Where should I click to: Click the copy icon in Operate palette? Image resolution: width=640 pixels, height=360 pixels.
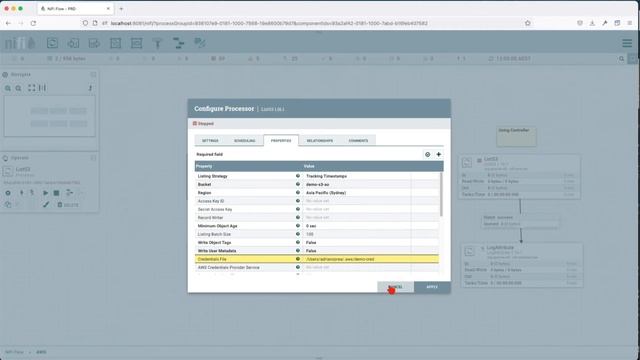[8, 204]
